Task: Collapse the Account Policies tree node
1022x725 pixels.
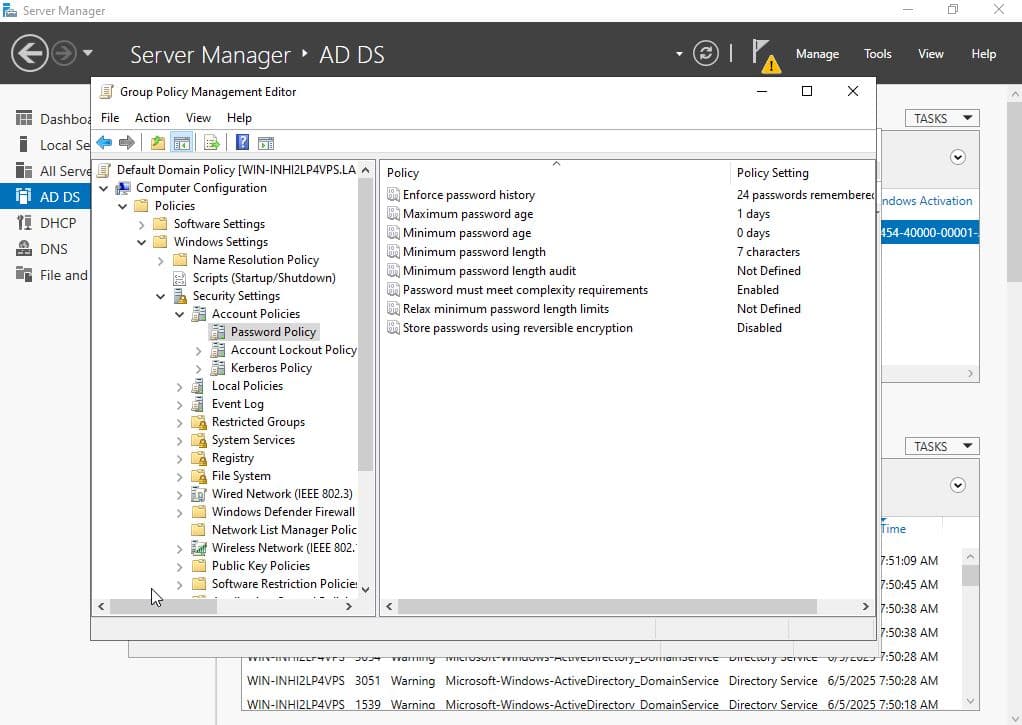Action: [x=180, y=314]
